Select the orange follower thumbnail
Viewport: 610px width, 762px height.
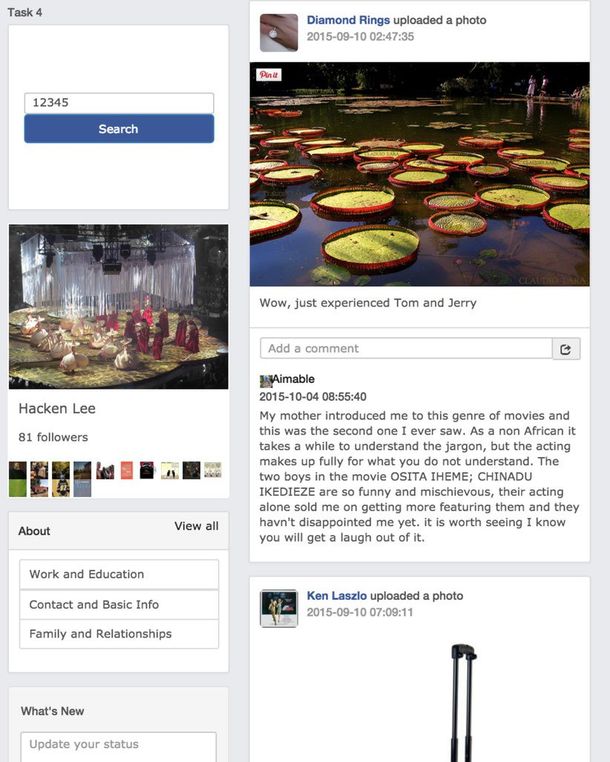tap(126, 470)
